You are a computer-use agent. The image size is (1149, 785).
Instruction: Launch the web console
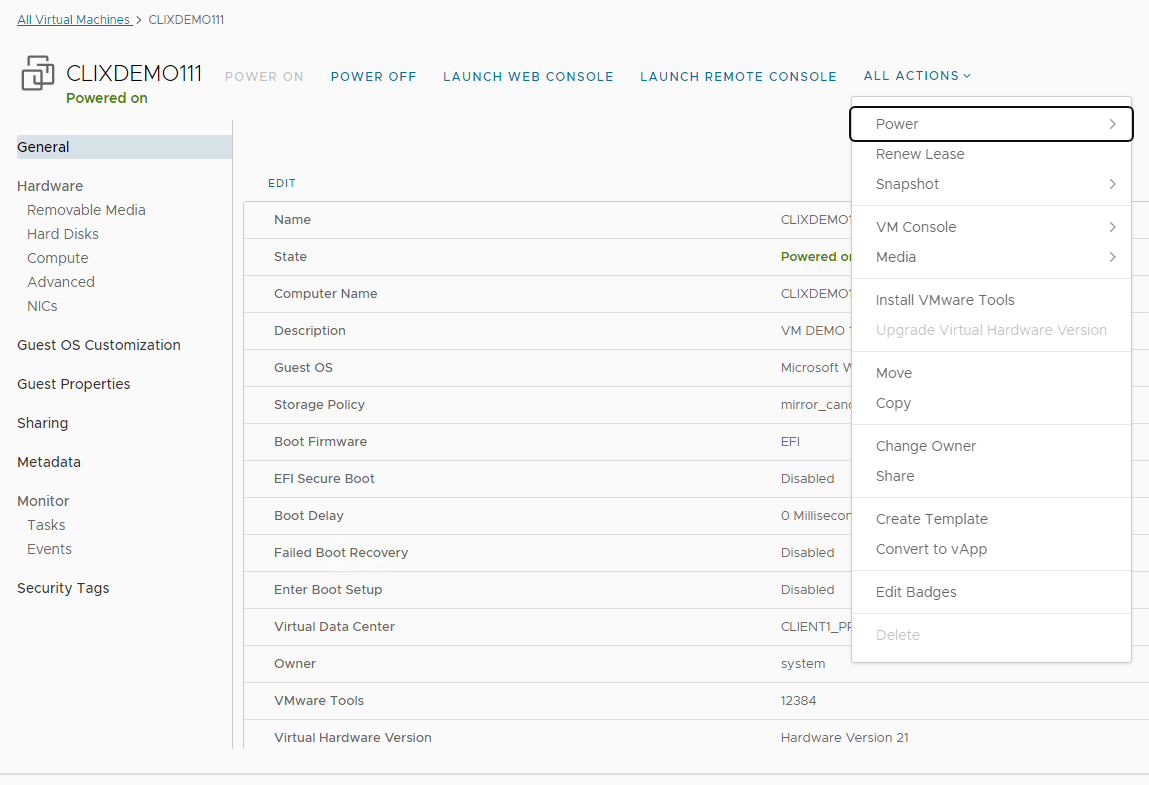click(528, 77)
